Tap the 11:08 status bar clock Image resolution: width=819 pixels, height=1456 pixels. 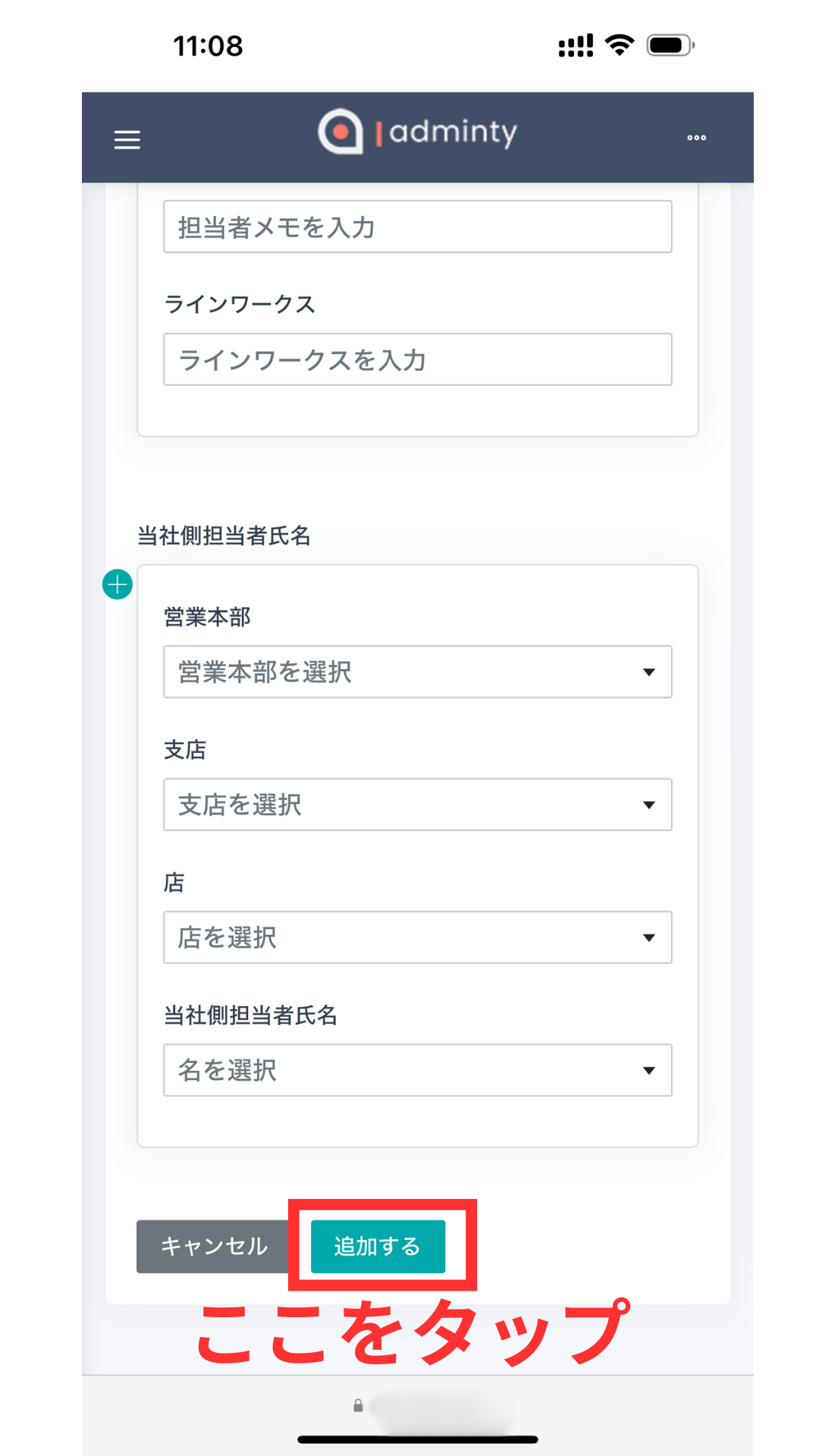pos(208,45)
